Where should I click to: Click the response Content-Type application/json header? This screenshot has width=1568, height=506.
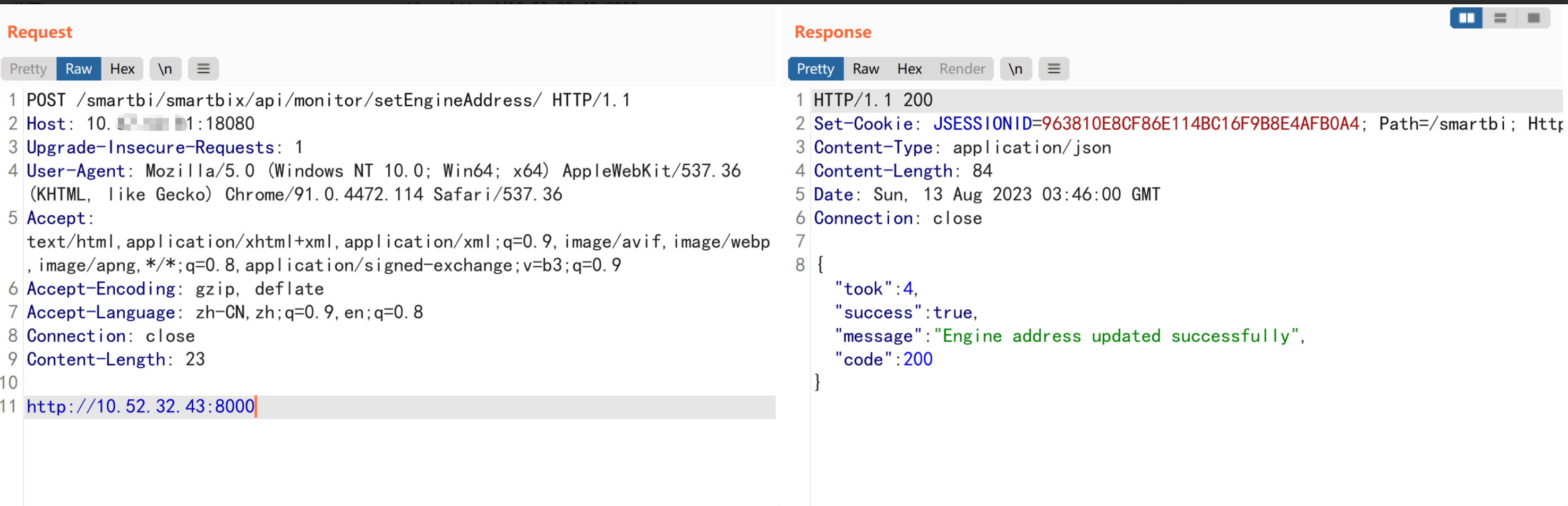point(963,147)
